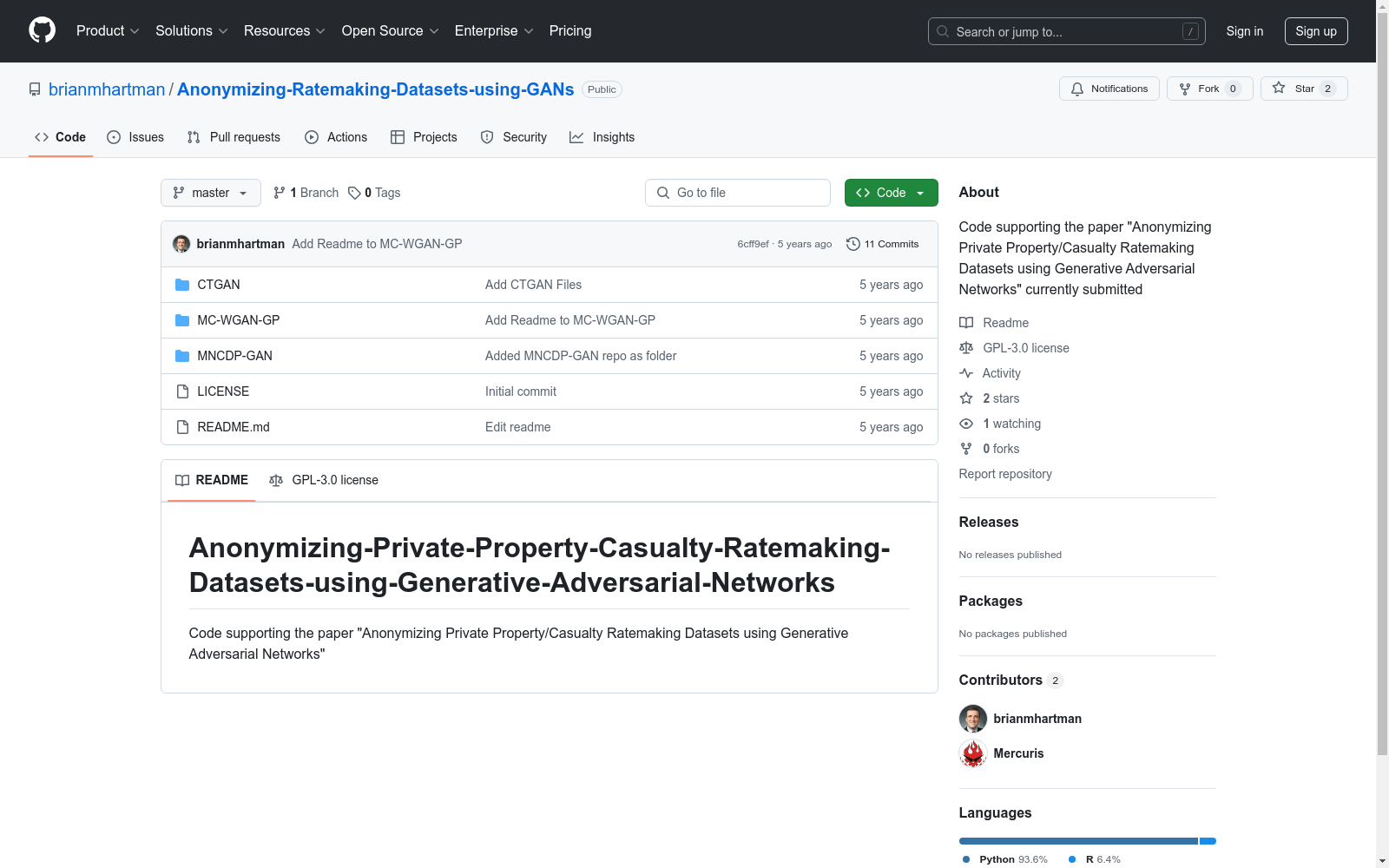The height and width of the screenshot is (868, 1389).
Task: Click the repository icon beside the owner name
Action: coord(35,89)
